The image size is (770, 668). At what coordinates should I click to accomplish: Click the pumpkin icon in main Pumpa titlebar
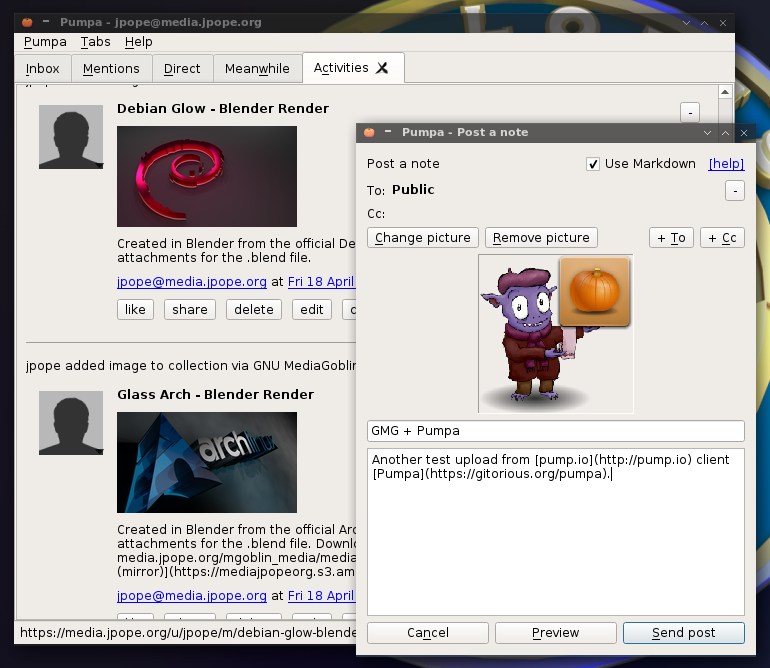(27, 22)
